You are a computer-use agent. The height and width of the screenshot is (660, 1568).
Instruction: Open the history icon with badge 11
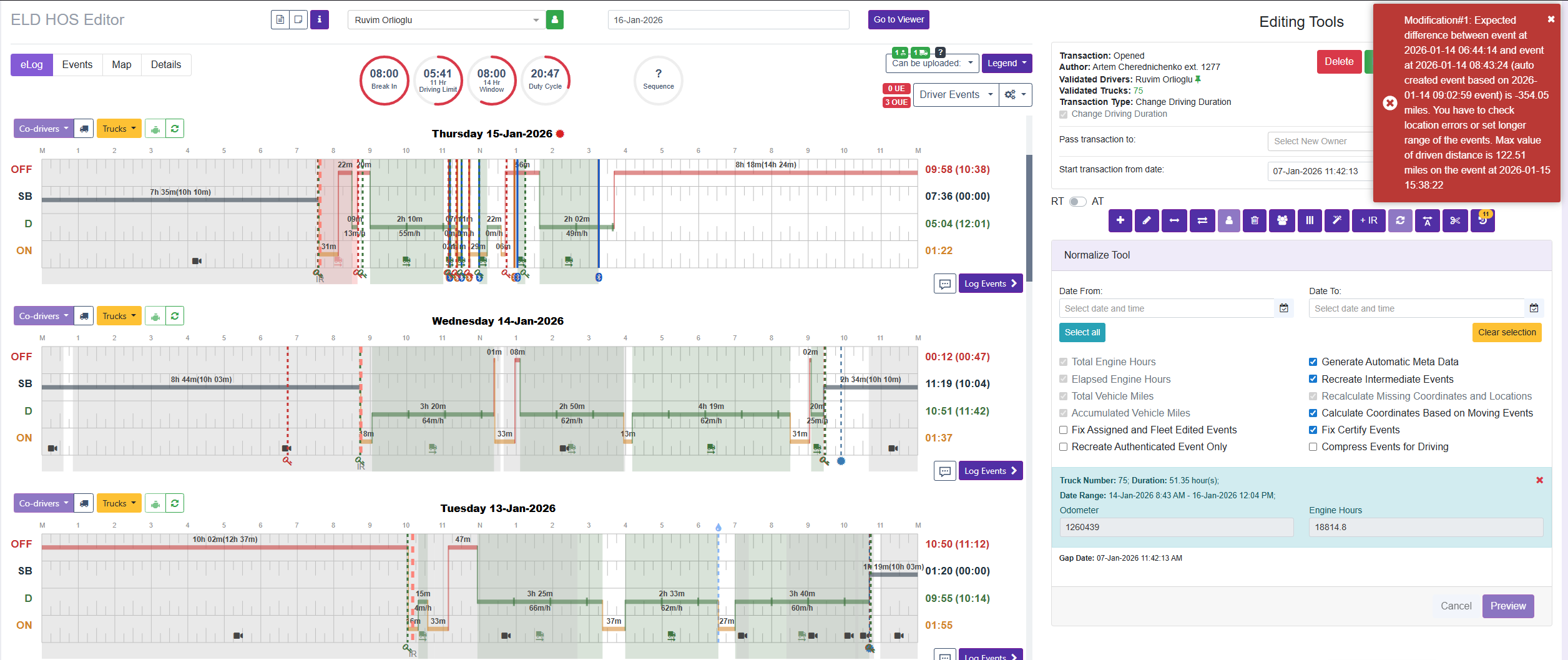[x=1482, y=220]
